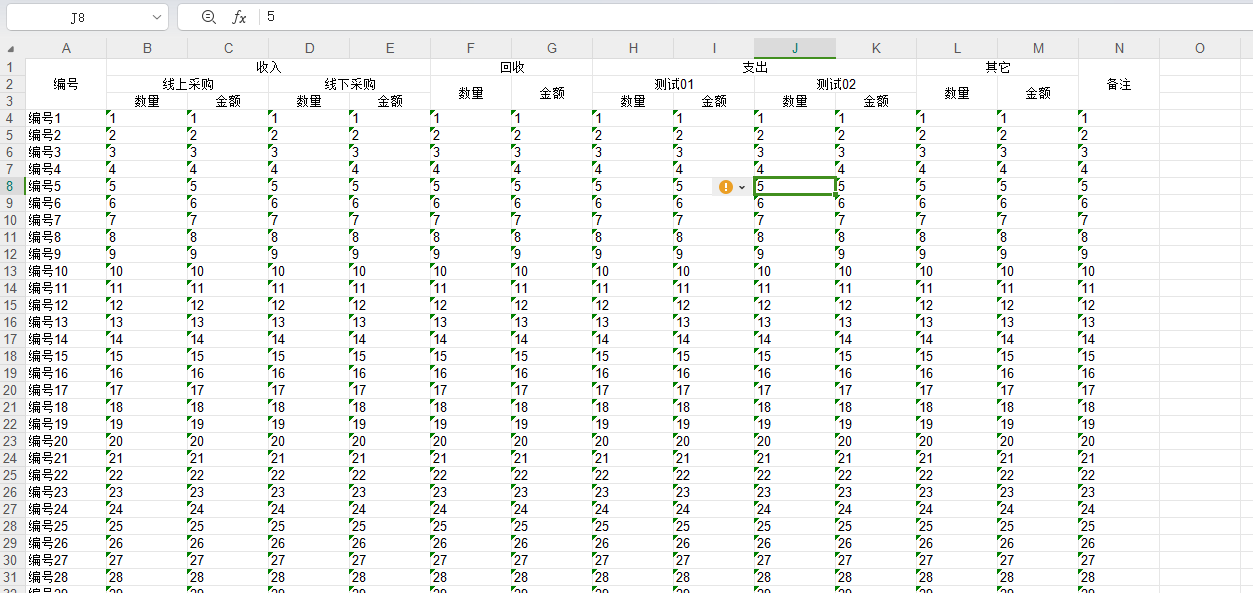Click inside the Name Box showing J8
1253x593 pixels.
click(78, 17)
